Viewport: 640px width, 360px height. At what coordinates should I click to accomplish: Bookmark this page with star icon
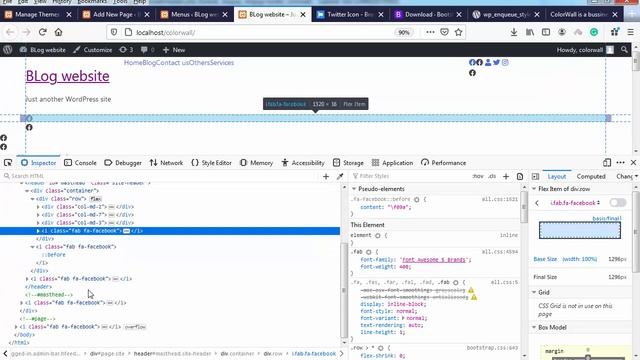[x=458, y=32]
